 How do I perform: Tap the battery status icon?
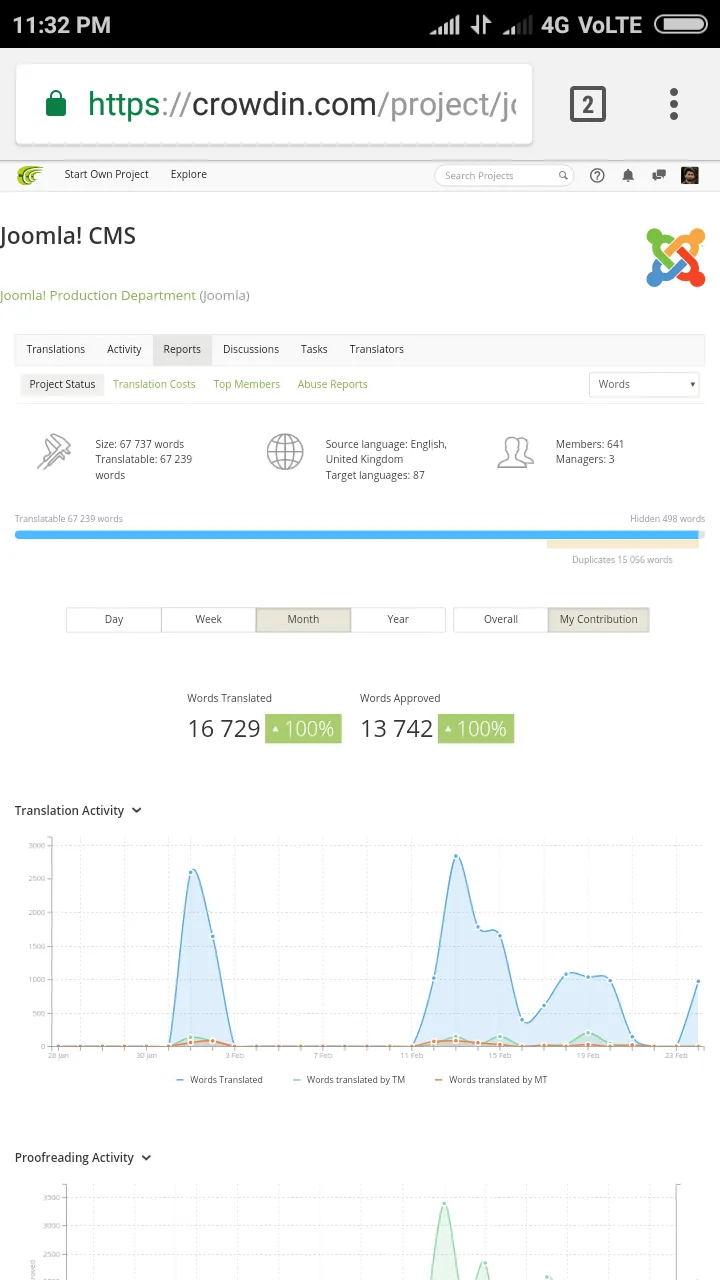681,24
